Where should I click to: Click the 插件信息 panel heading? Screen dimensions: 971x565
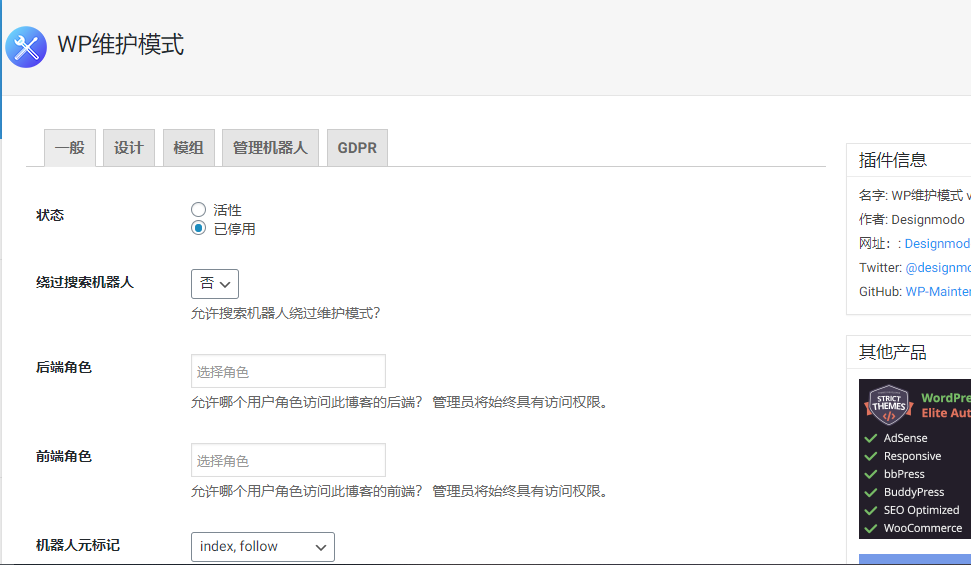pyautogui.click(x=892, y=160)
